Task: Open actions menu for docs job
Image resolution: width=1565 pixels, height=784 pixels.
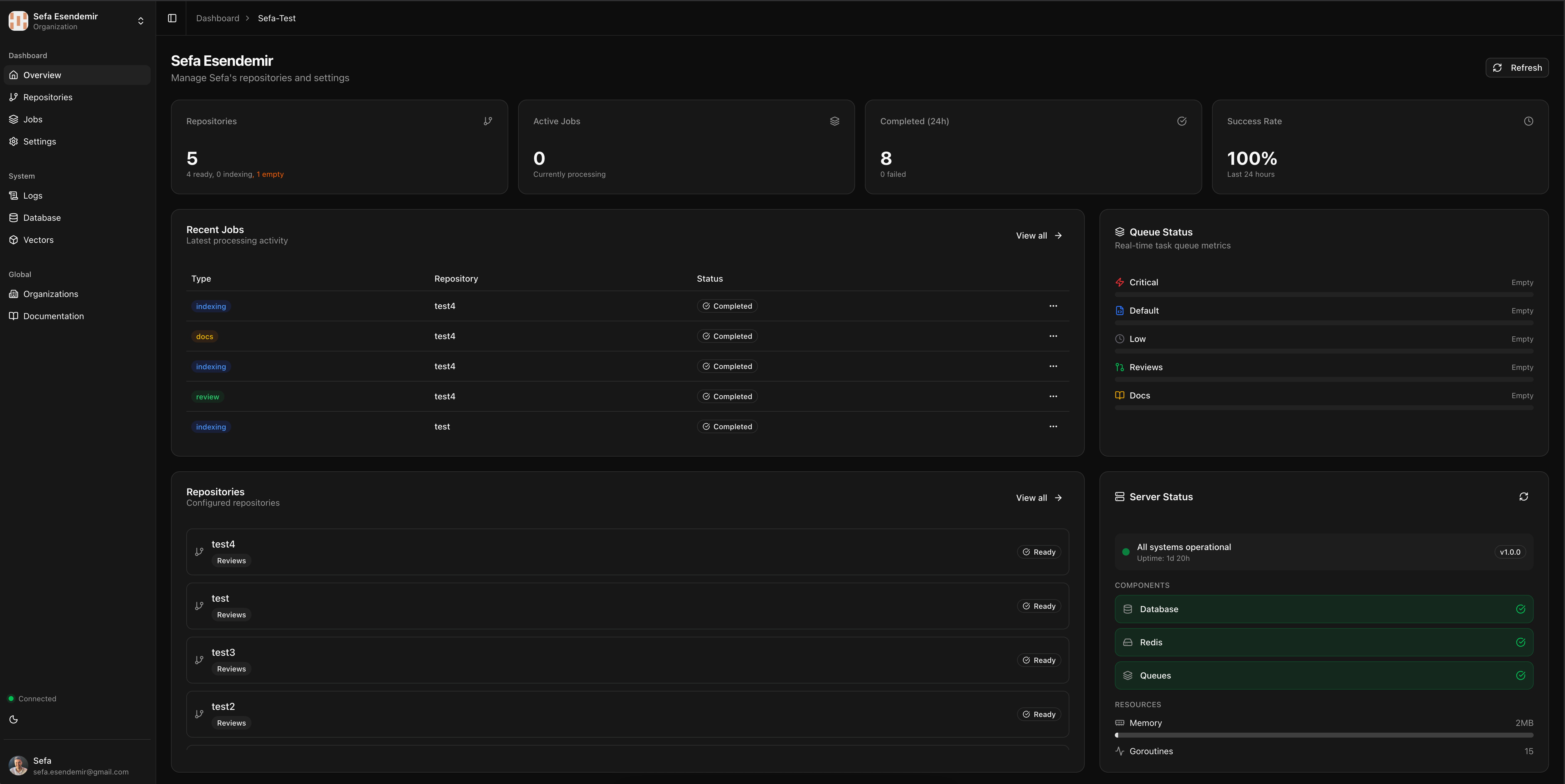Action: point(1053,336)
